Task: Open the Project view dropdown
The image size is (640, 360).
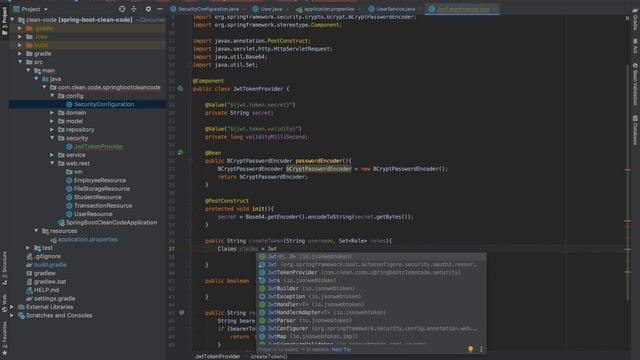Action: 31,9
